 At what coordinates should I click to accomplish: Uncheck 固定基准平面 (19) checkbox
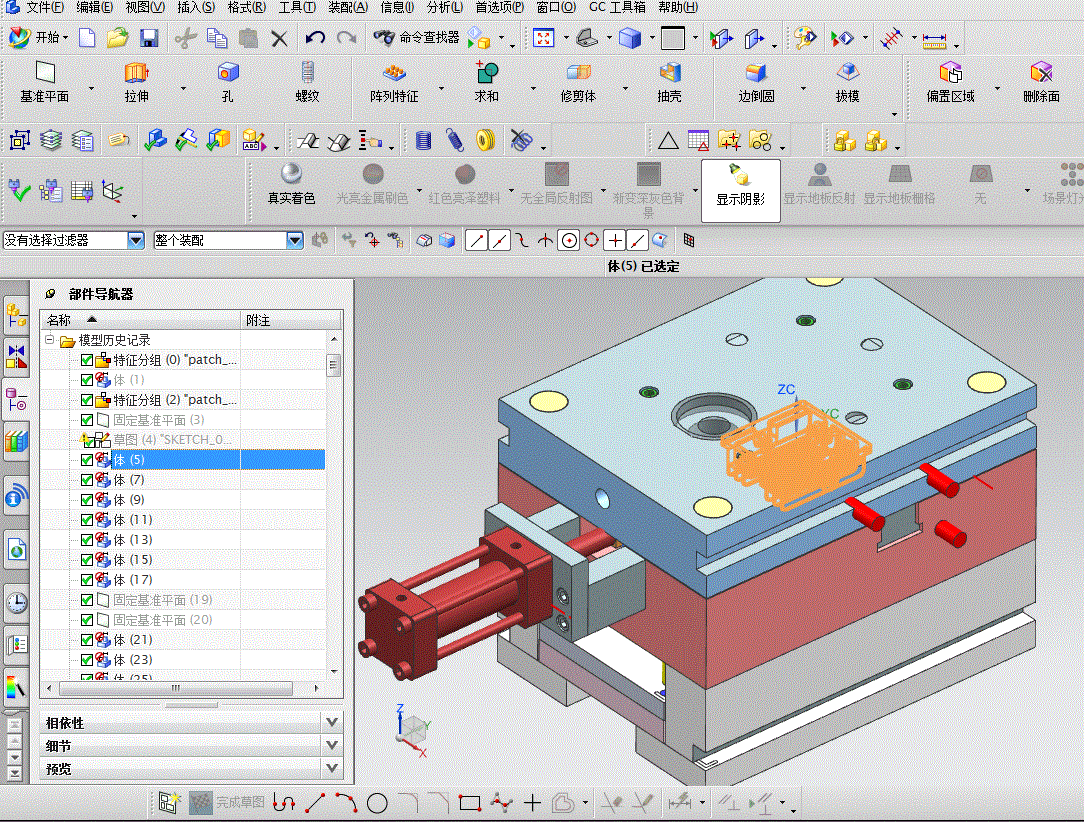87,600
